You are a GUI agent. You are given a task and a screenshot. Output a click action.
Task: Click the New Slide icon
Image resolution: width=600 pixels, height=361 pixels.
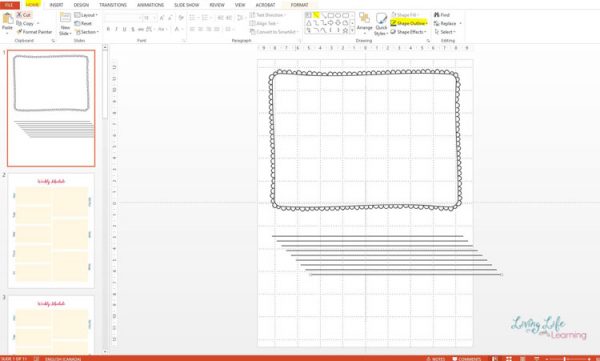[x=65, y=18]
